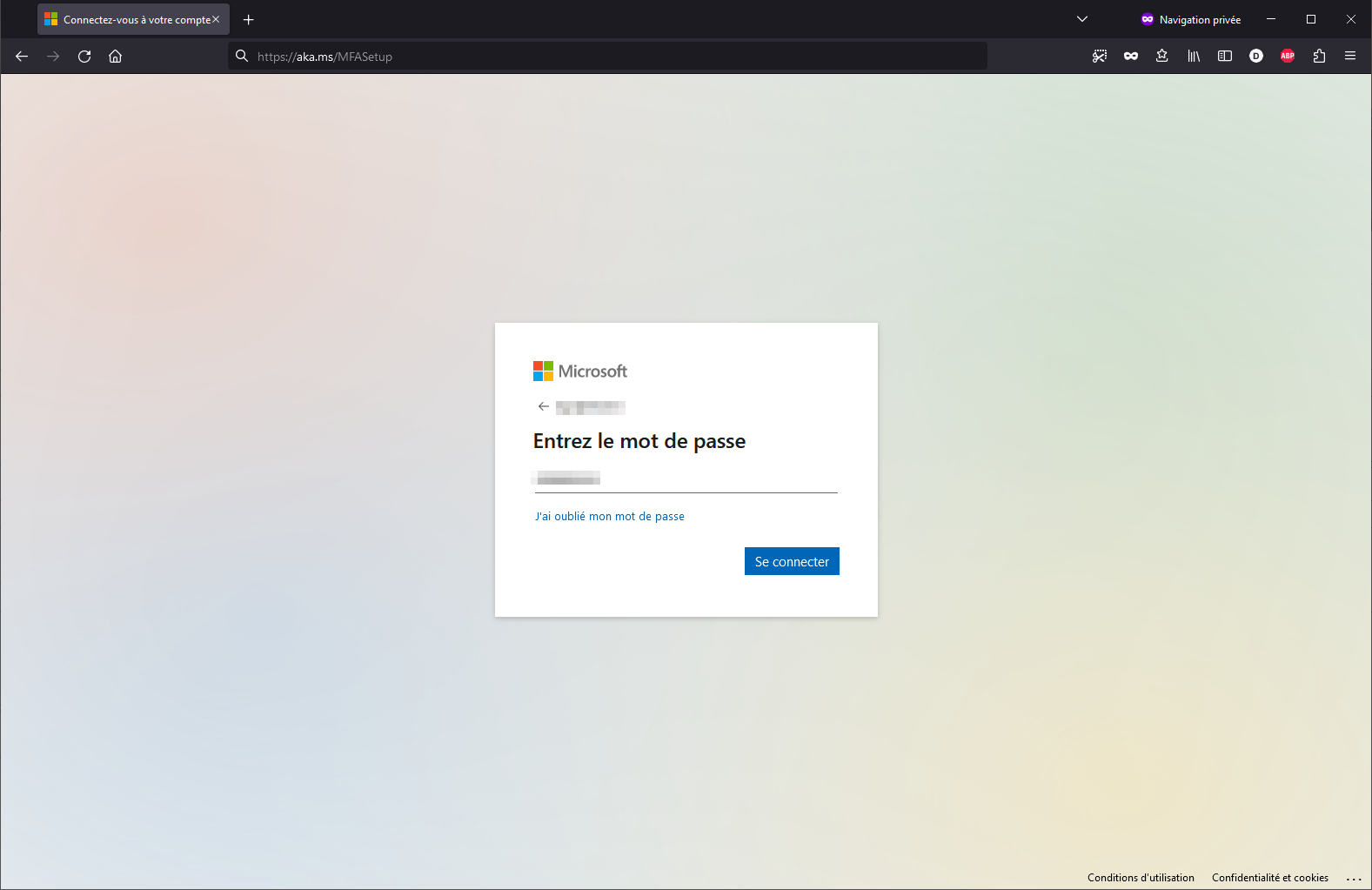Open 'Confidentialité et cookies' footer link
The width and height of the screenshot is (1372, 890).
tap(1270, 878)
